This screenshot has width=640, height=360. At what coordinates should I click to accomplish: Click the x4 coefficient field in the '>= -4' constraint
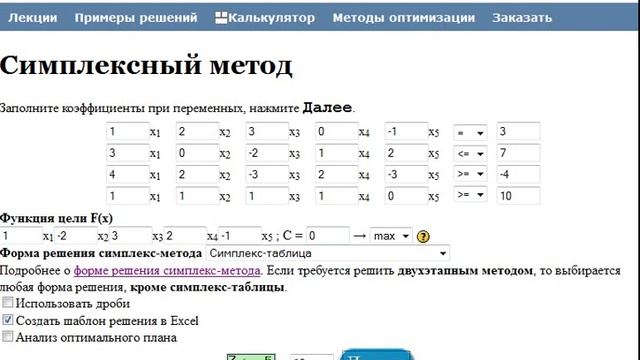(x=337, y=174)
